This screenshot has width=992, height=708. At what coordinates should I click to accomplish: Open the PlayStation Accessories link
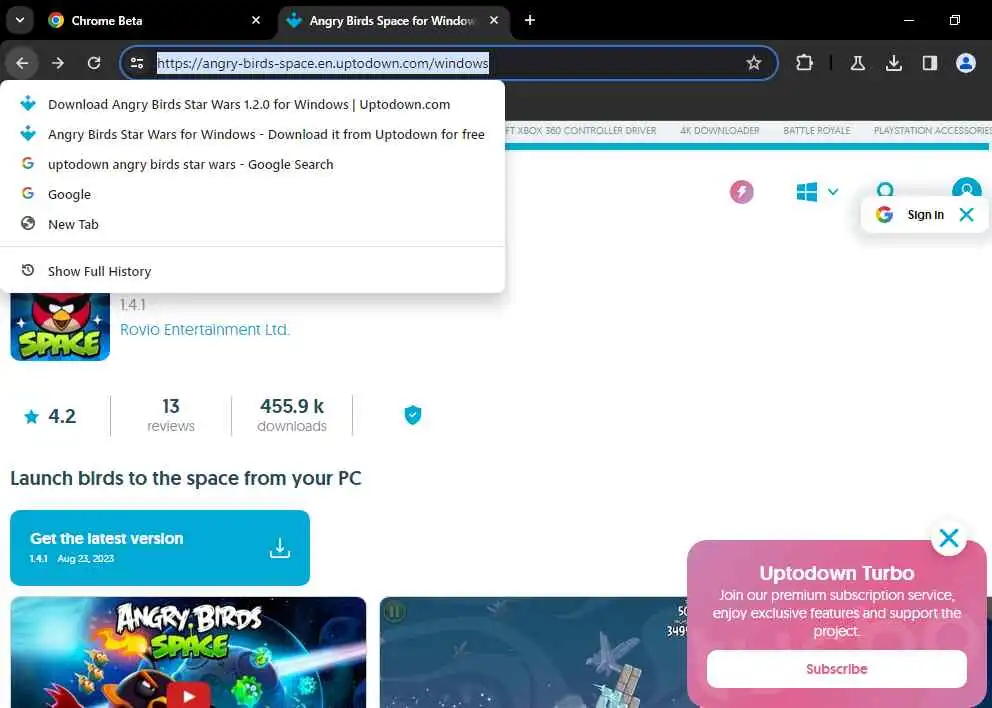click(x=933, y=130)
